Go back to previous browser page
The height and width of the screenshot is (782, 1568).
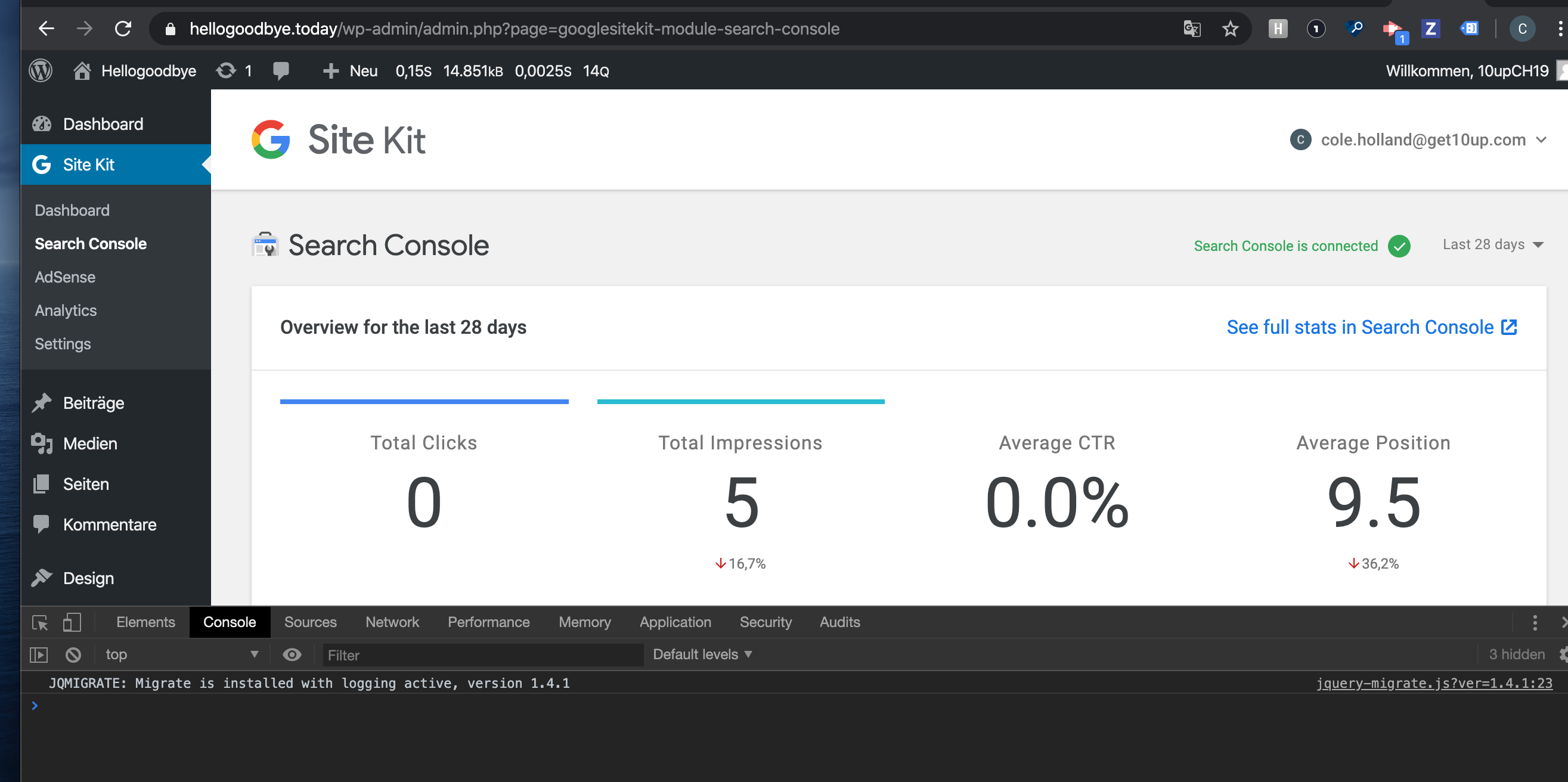click(x=47, y=29)
